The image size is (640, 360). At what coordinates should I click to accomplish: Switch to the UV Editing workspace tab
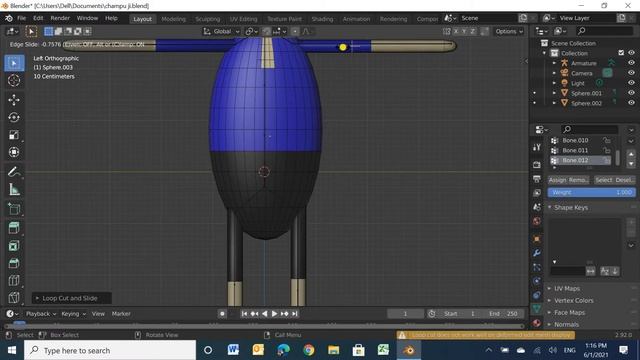243,19
